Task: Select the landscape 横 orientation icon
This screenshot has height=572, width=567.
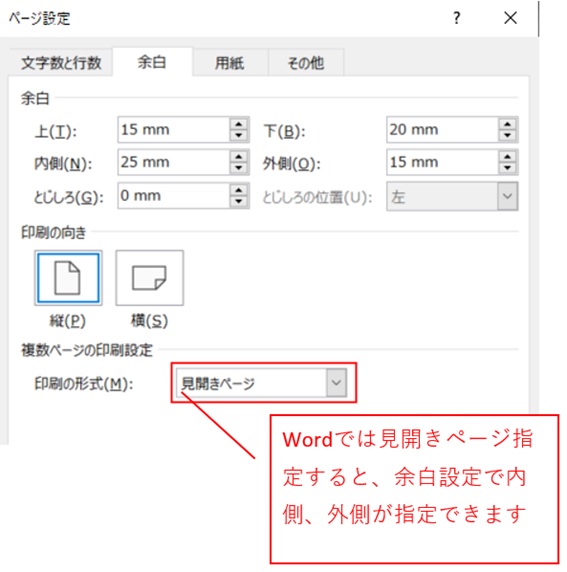Action: click(x=150, y=278)
